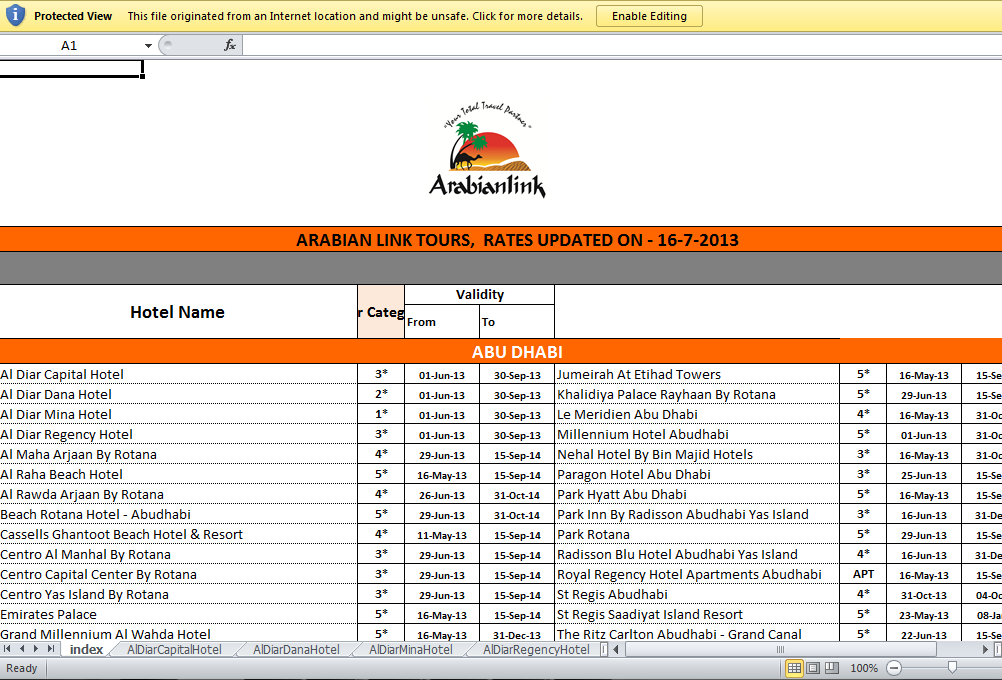Switch to Page Layout view
This screenshot has height=680, width=1002.
pos(813,668)
